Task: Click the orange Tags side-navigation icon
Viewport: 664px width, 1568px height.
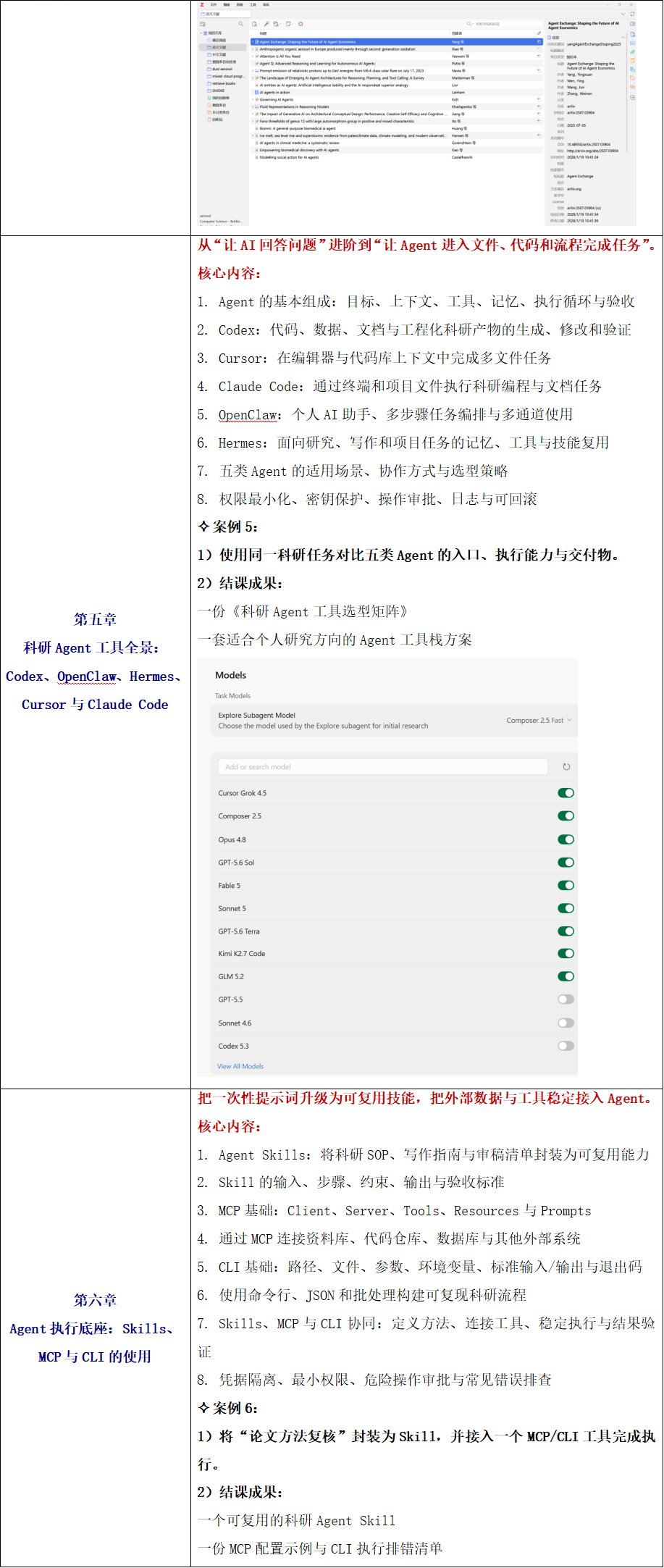Action: [x=632, y=77]
